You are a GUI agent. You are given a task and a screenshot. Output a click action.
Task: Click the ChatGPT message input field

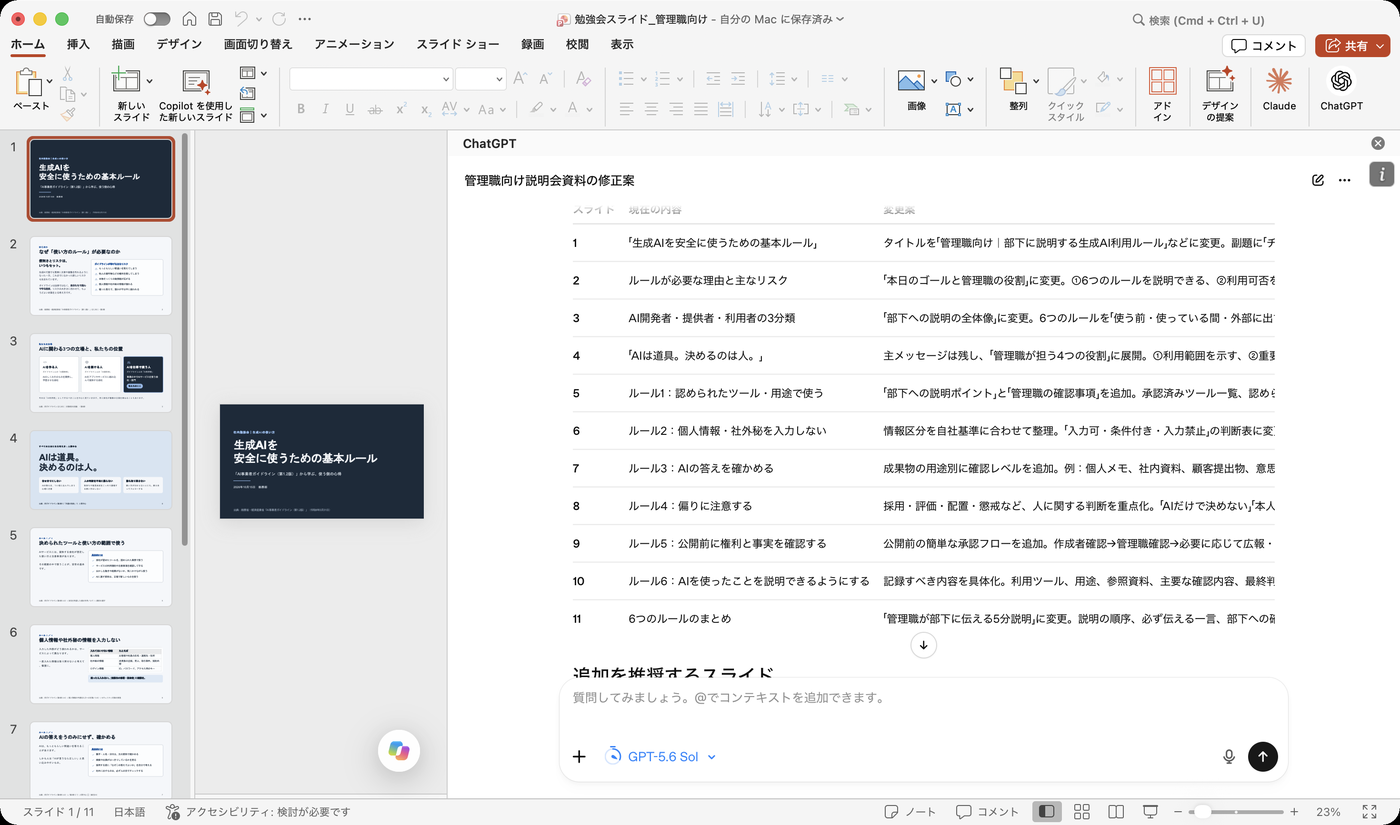pos(923,698)
